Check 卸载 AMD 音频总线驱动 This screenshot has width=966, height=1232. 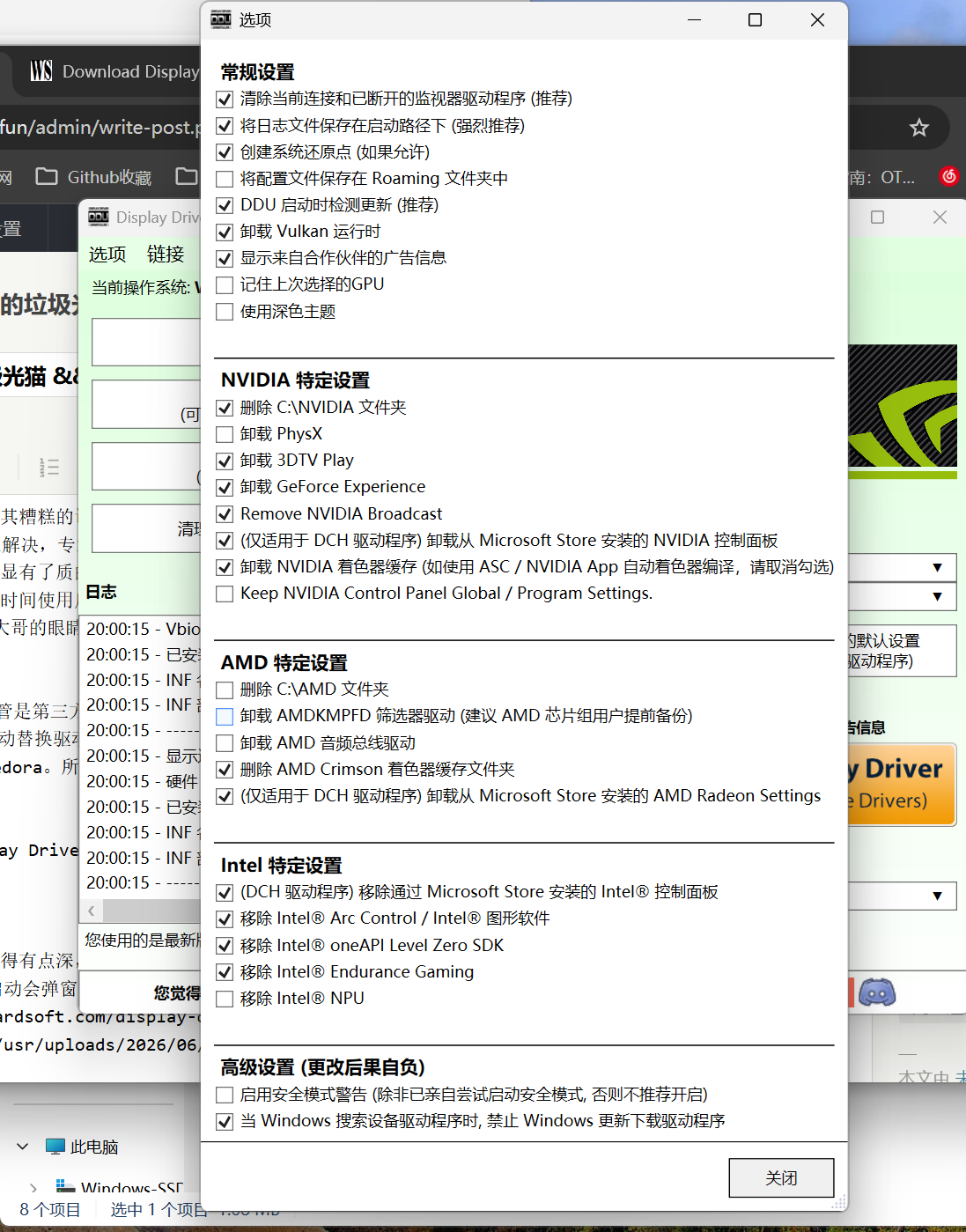225,743
